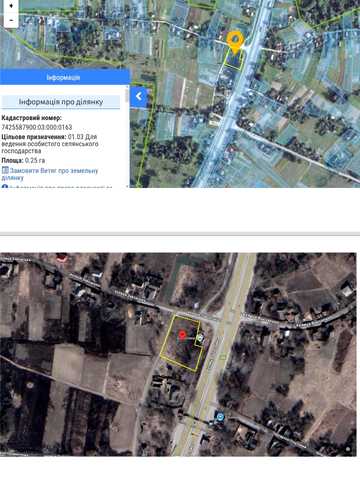Select the cadastral number 7425587900:03:000:0163
Viewport: 360px width, 480px height.
tap(37, 127)
